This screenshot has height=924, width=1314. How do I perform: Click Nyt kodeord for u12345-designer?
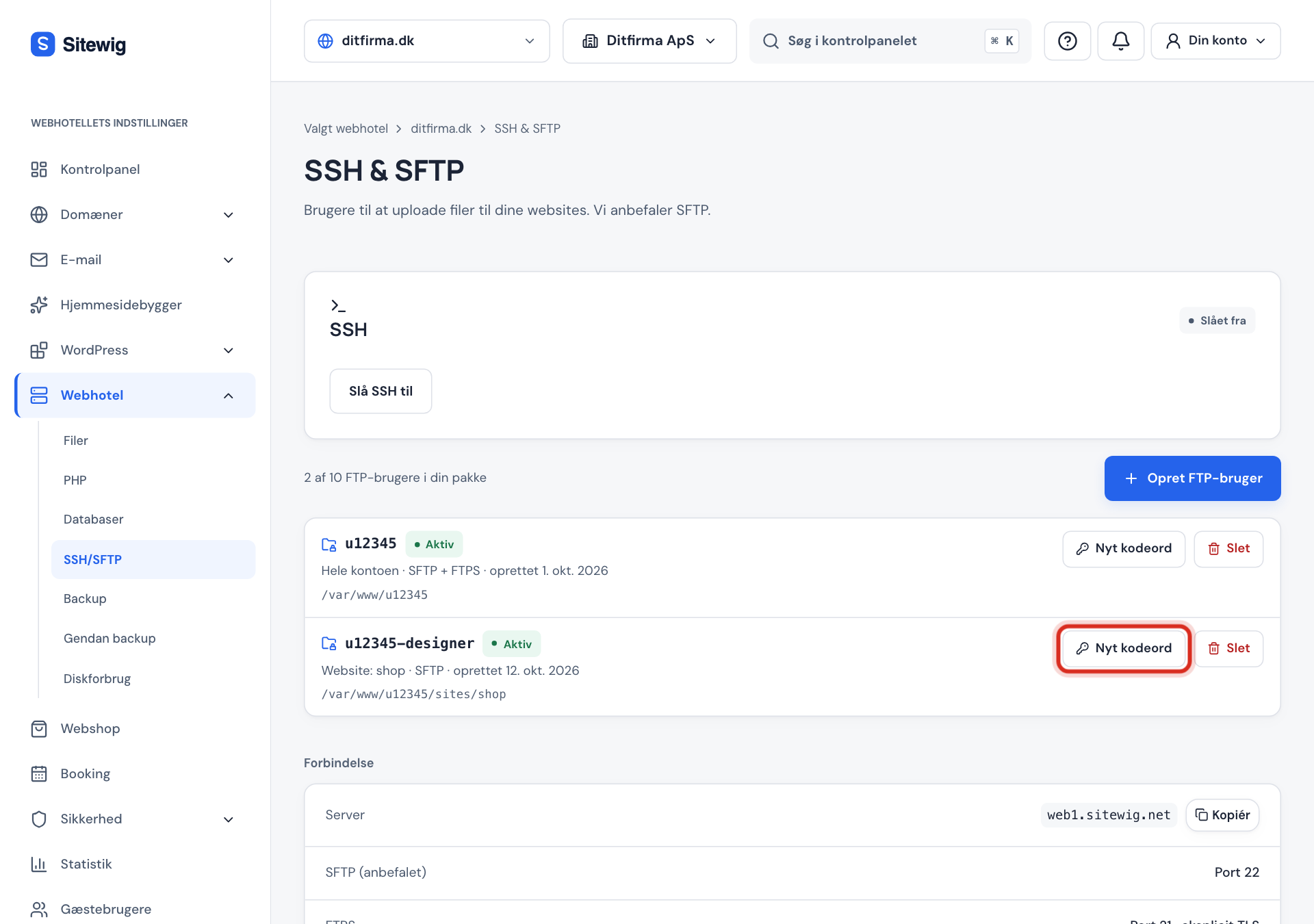pos(1124,648)
